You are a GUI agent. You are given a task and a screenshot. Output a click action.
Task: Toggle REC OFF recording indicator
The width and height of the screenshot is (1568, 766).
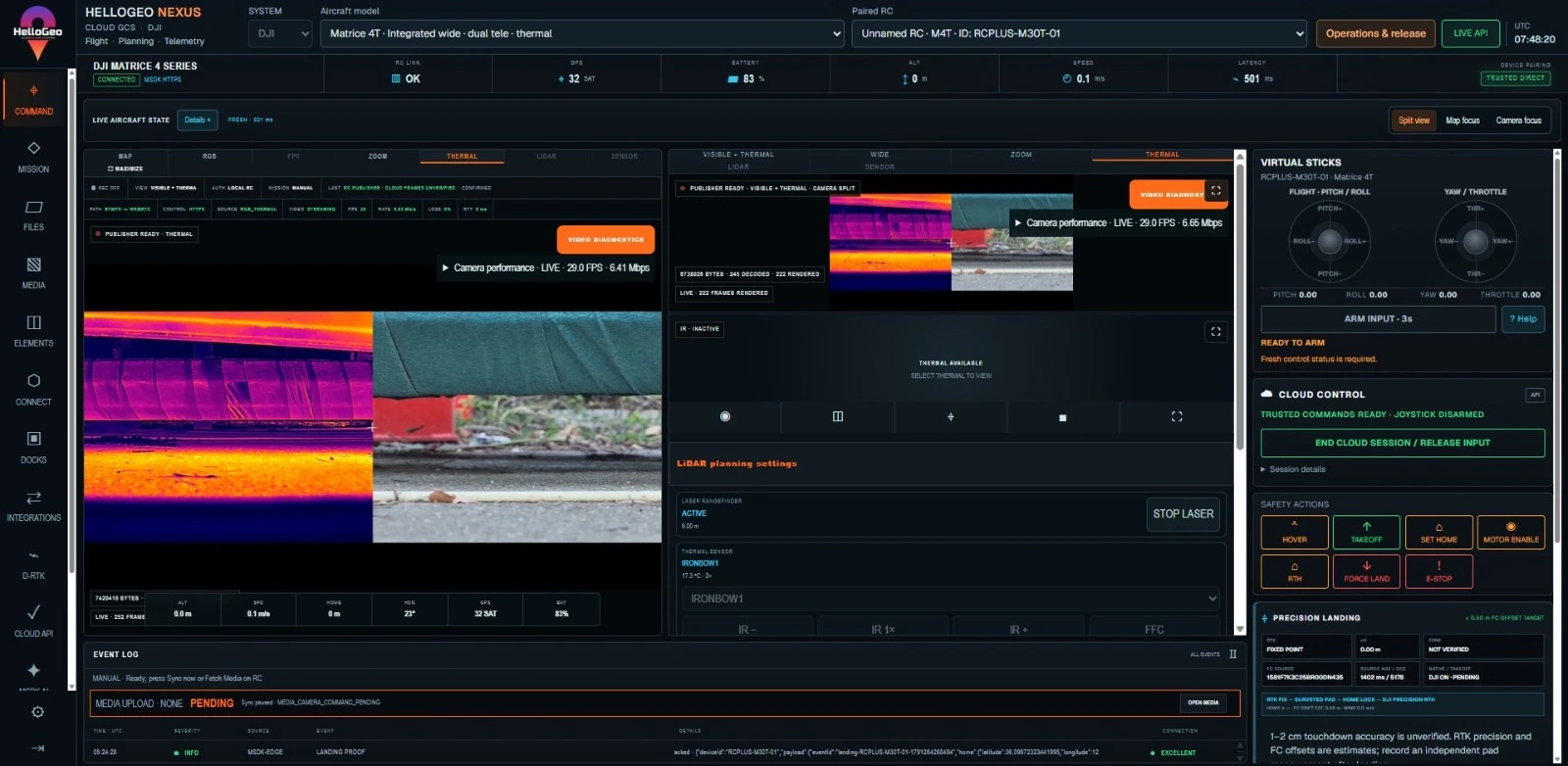[x=105, y=188]
